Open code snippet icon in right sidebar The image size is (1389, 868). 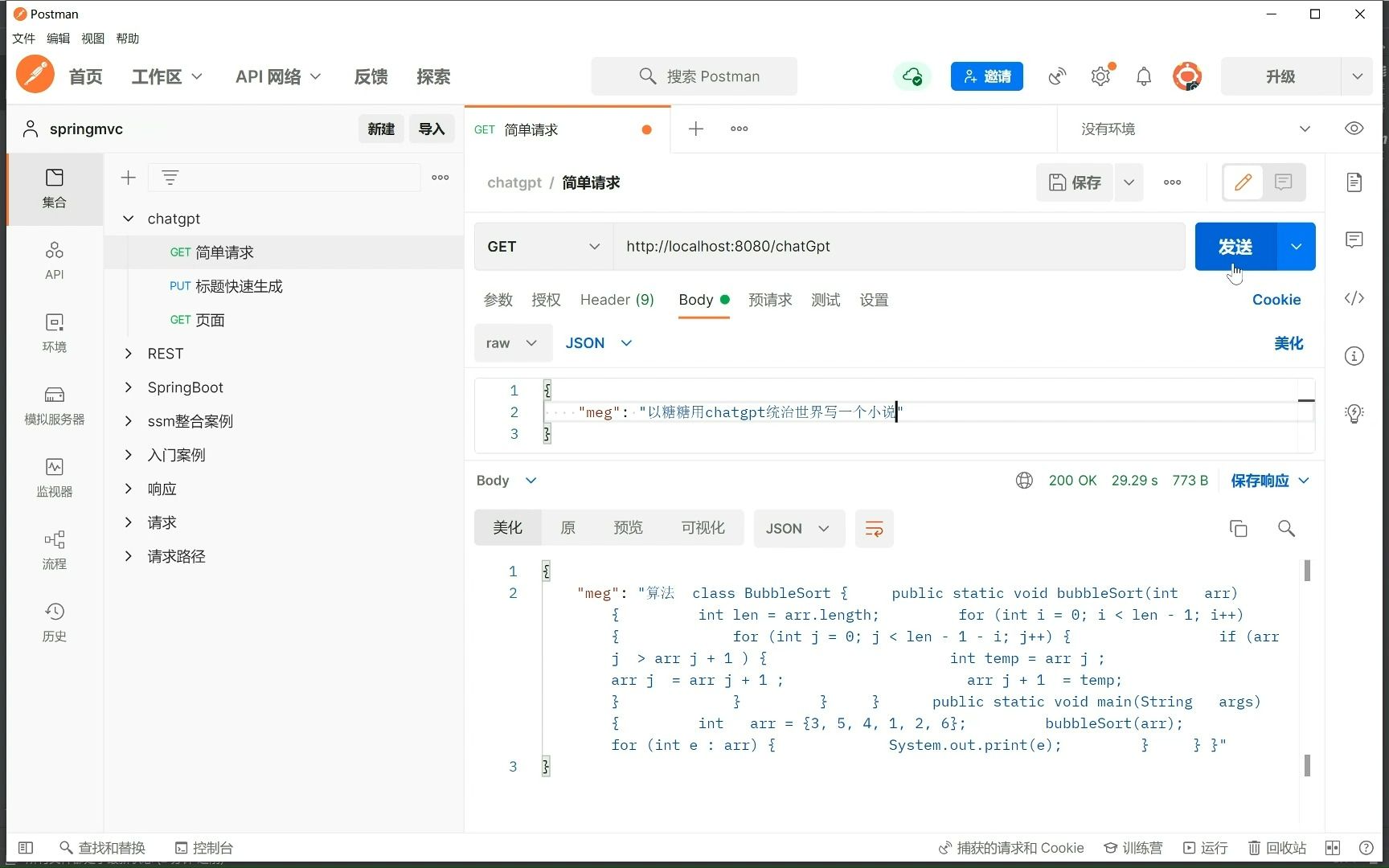(x=1354, y=298)
